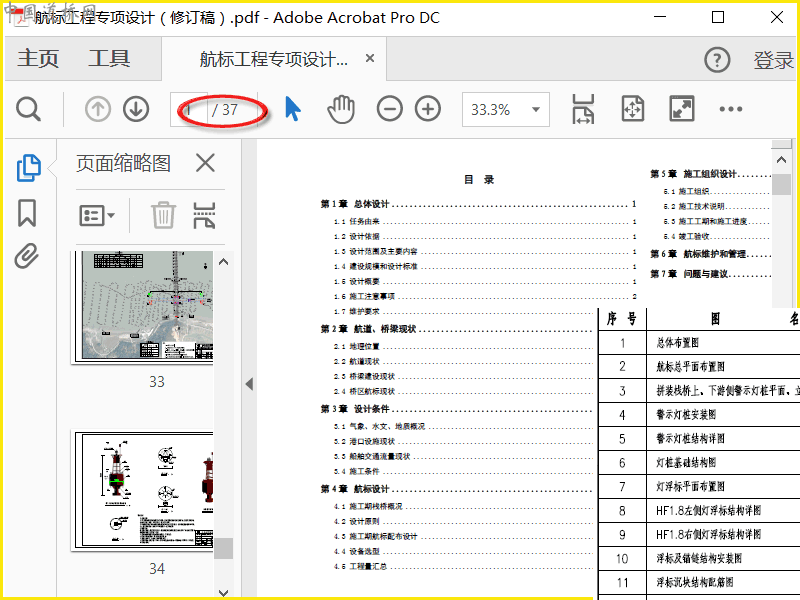Click the fit one full page icon
The height and width of the screenshot is (600, 800).
pos(633,109)
